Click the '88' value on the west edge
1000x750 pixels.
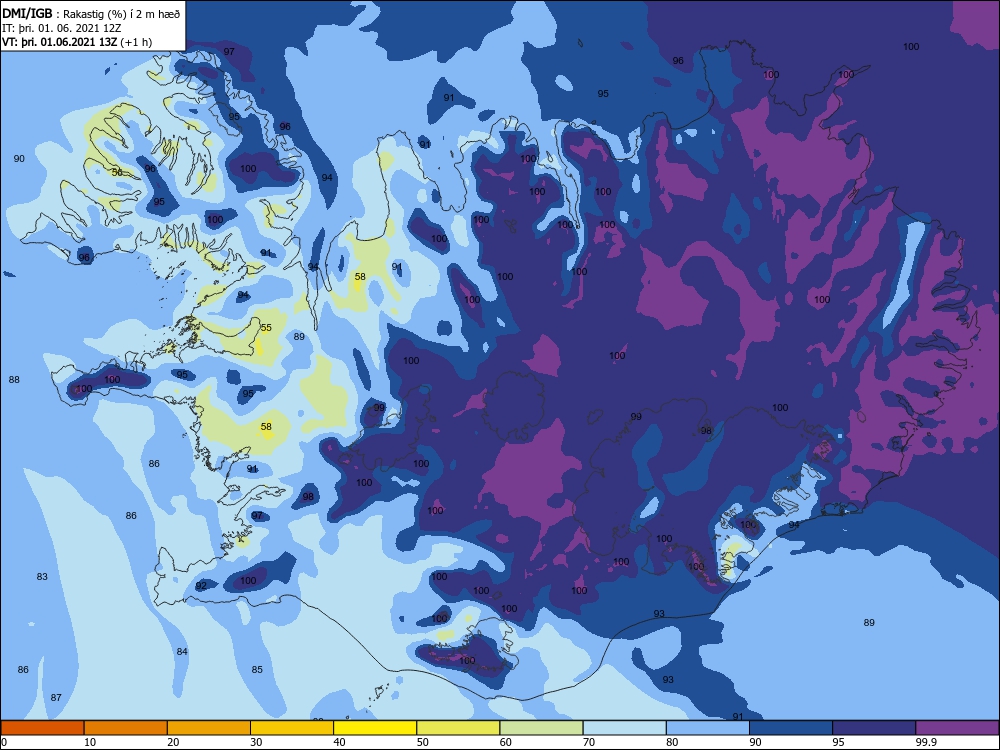tap(14, 379)
